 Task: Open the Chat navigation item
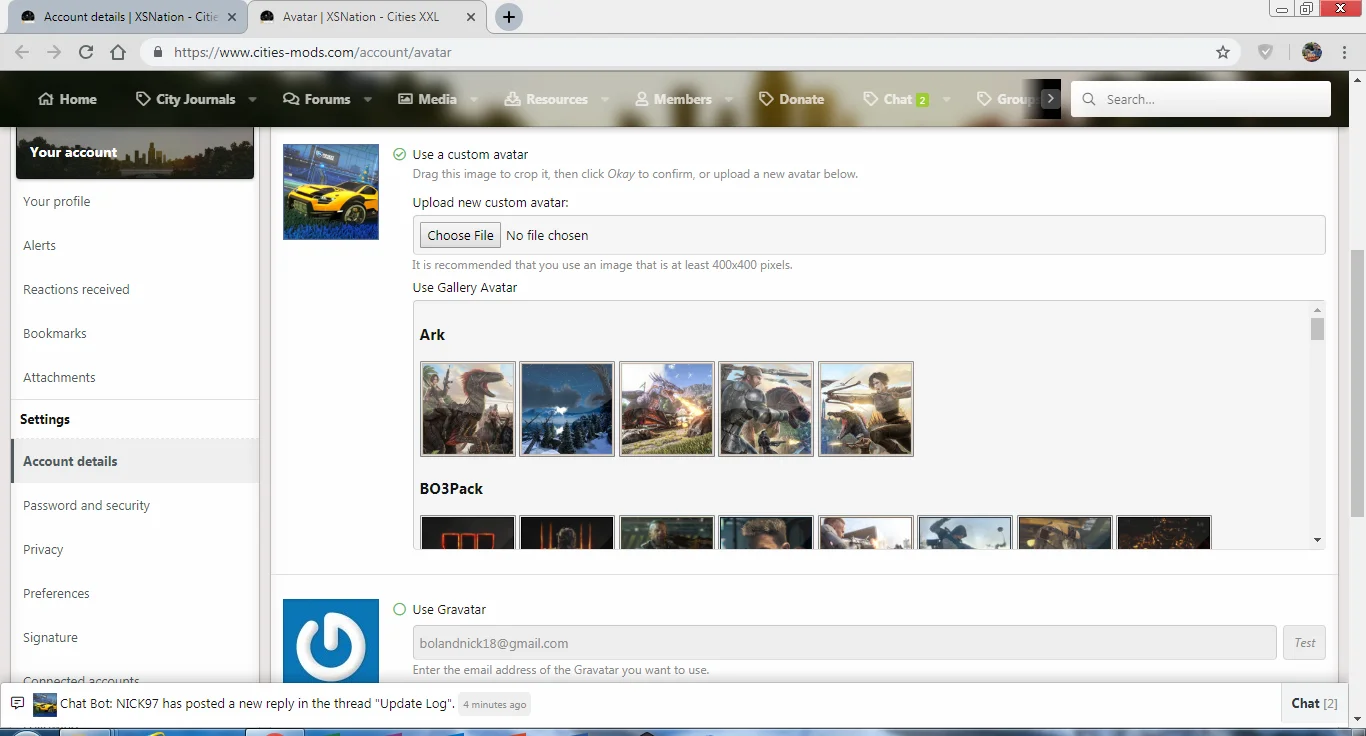pyautogui.click(x=897, y=99)
